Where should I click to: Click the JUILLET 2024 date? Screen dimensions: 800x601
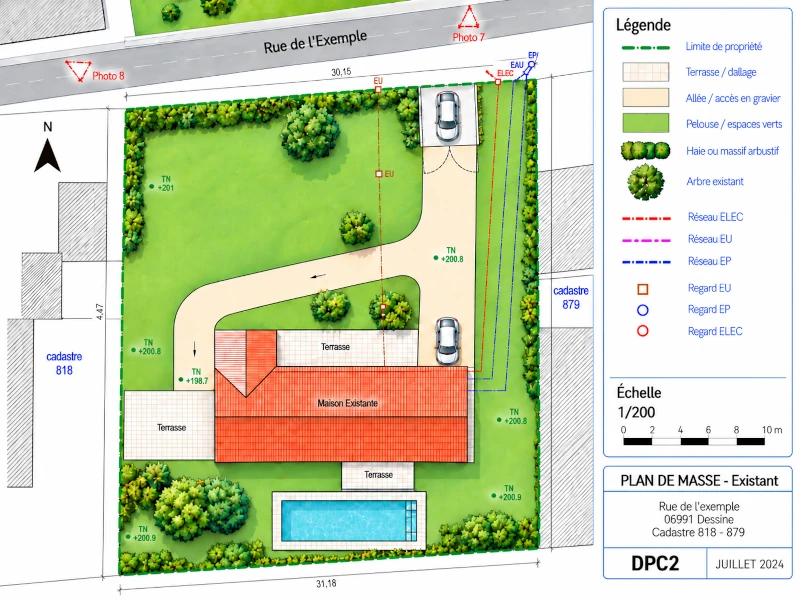tap(749, 564)
